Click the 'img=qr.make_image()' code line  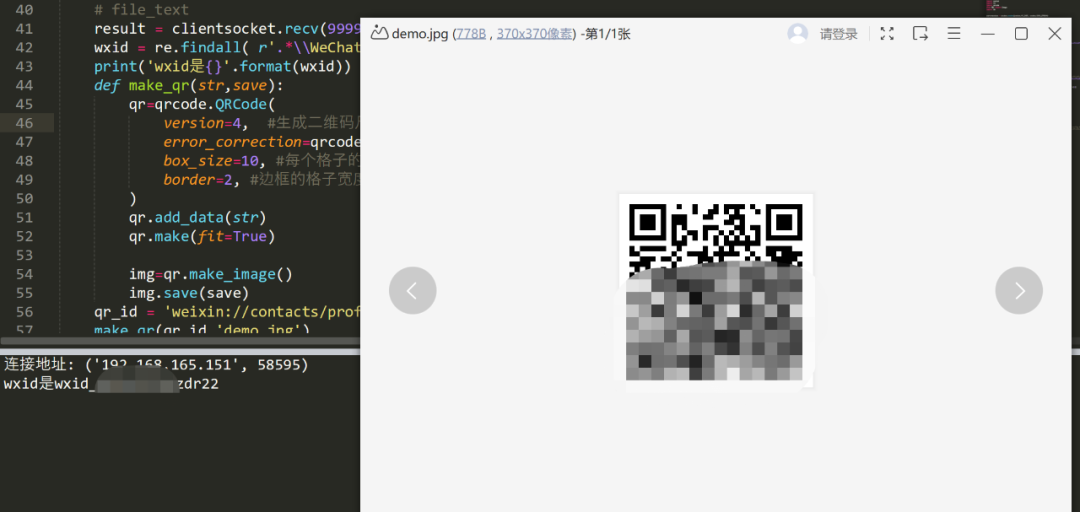point(210,274)
